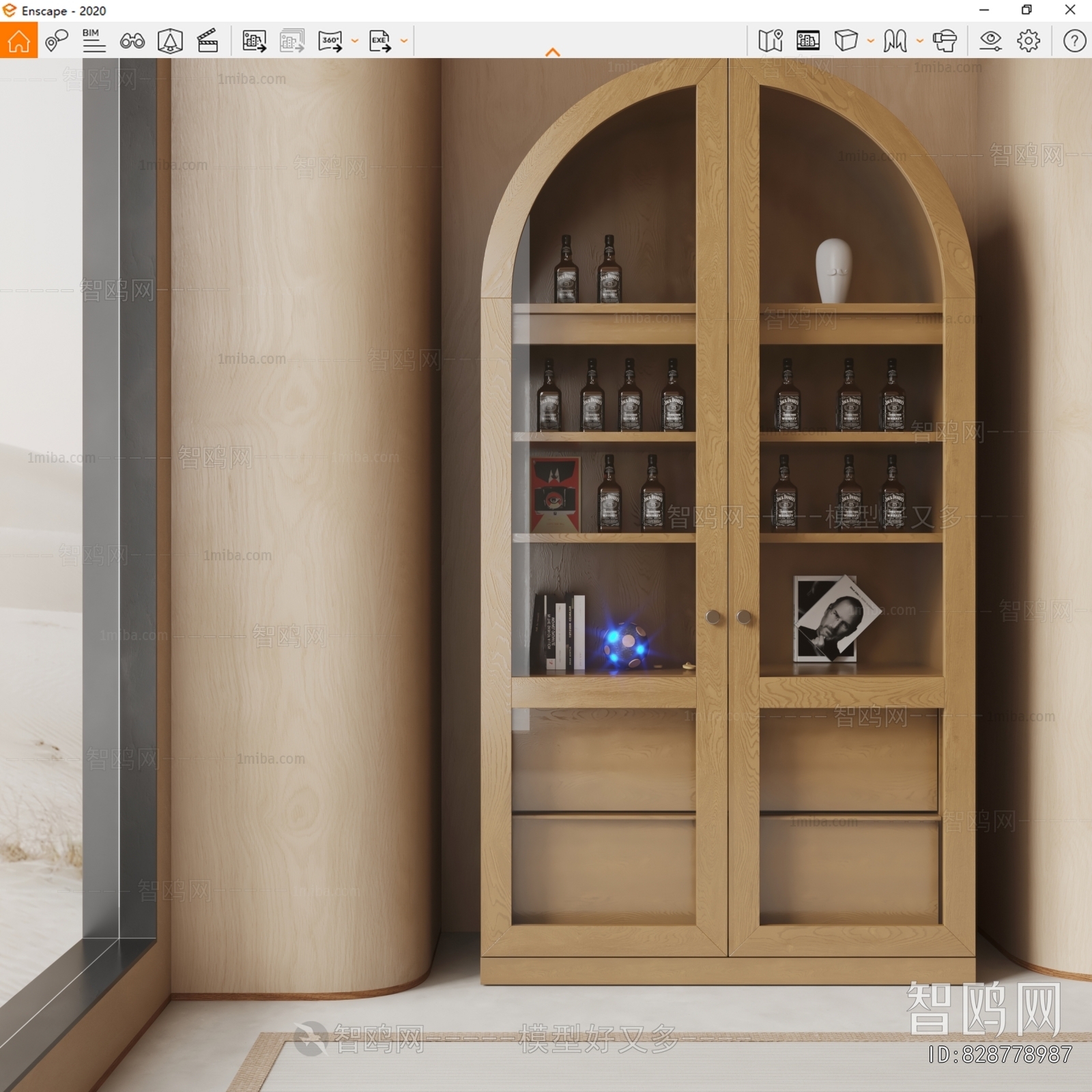This screenshot has width=1092, height=1092.
Task: Open help question mark icon
Action: pyautogui.click(x=1074, y=41)
